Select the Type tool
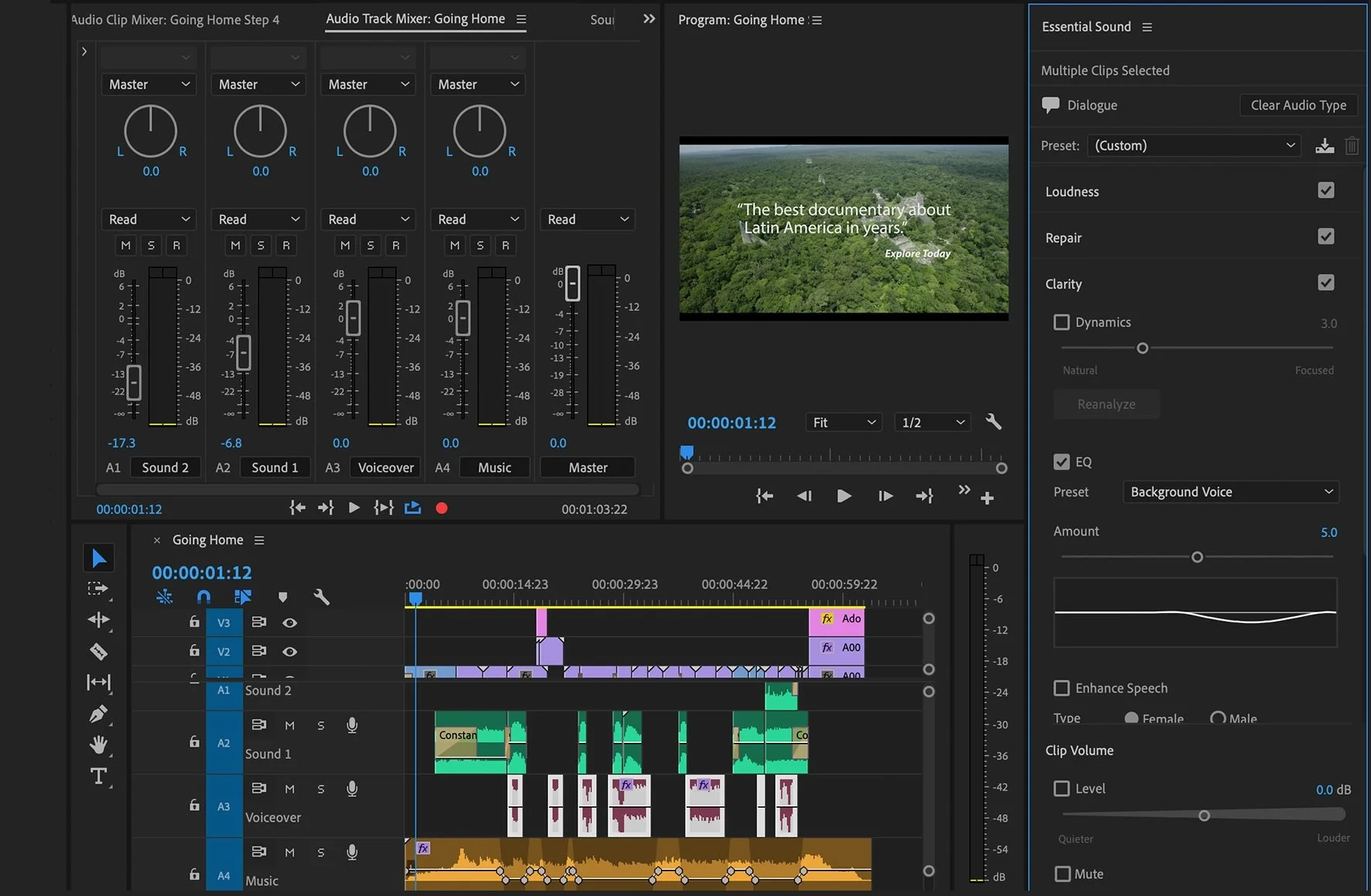 point(98,775)
